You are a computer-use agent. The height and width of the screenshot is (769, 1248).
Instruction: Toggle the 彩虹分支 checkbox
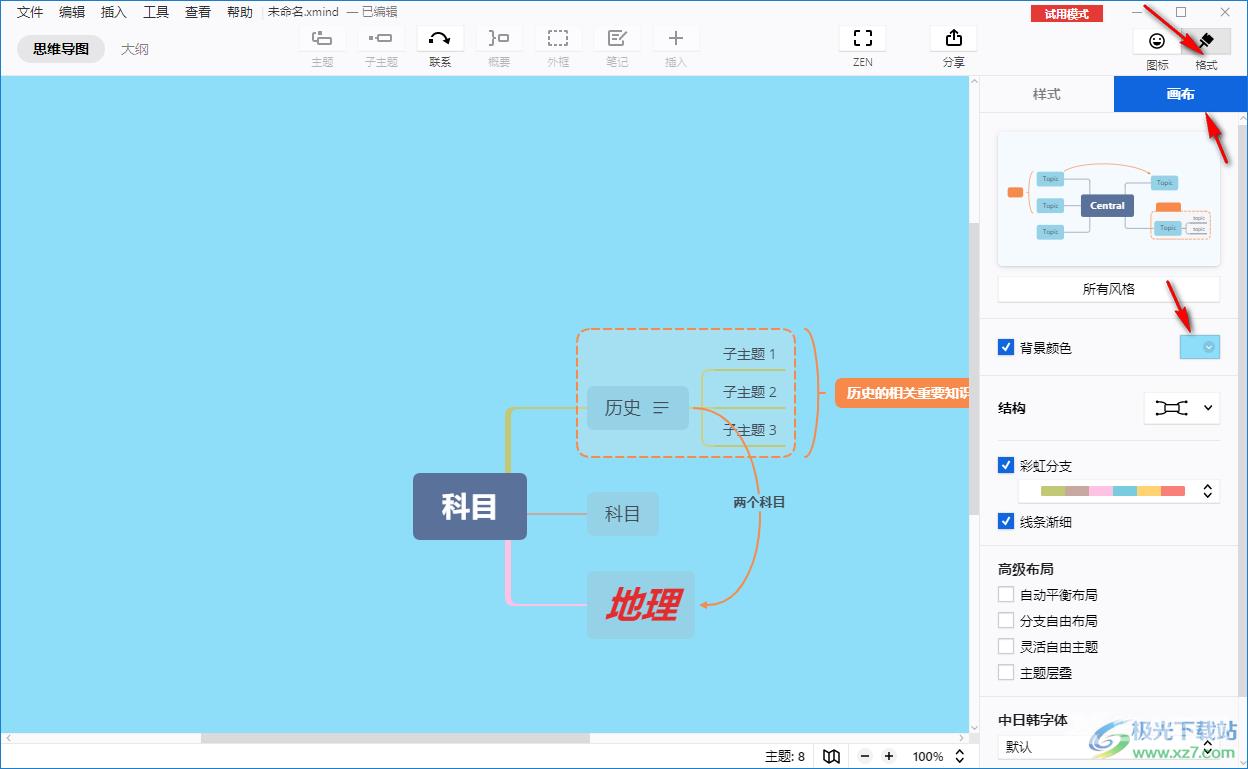click(1006, 465)
